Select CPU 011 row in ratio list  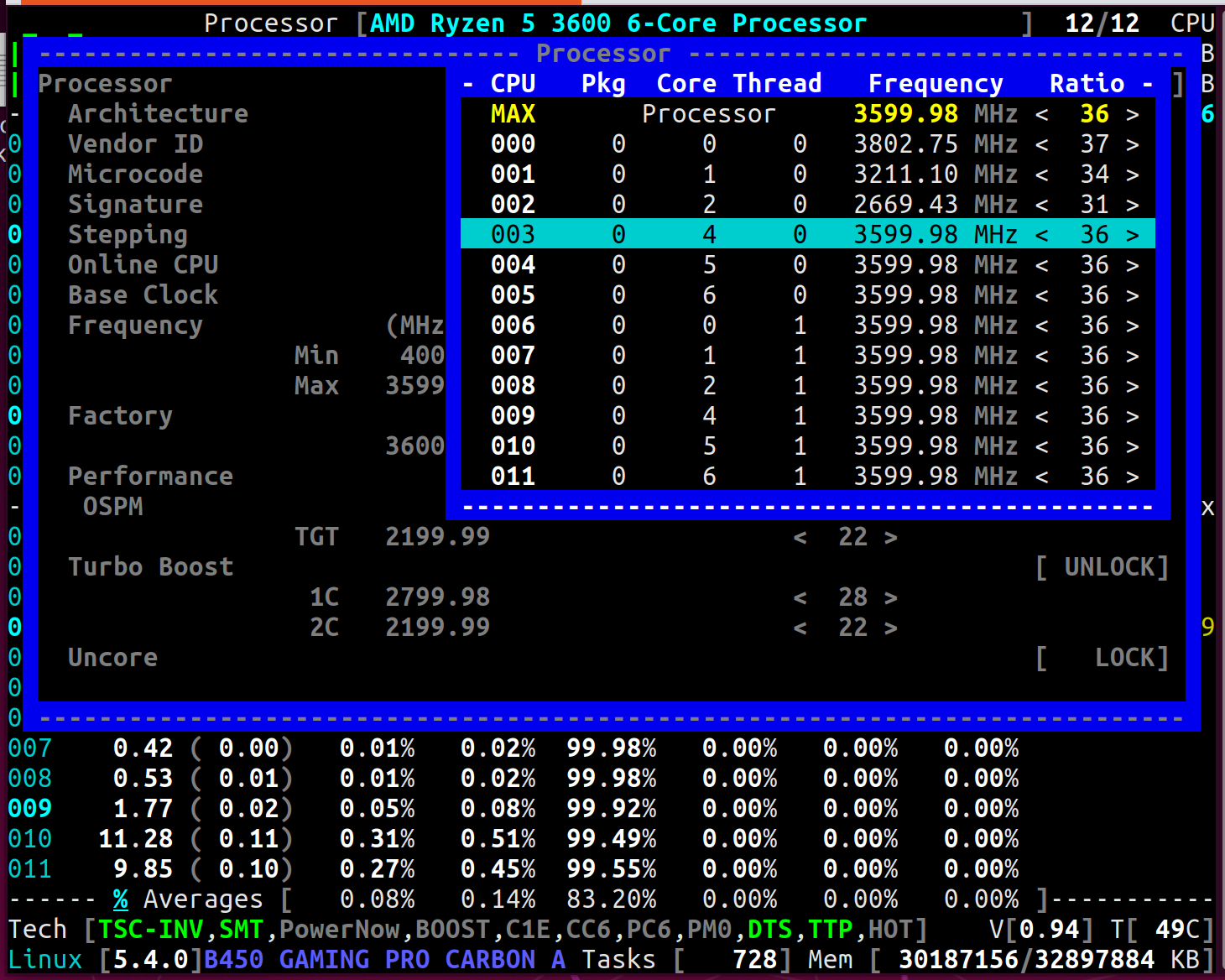808,476
